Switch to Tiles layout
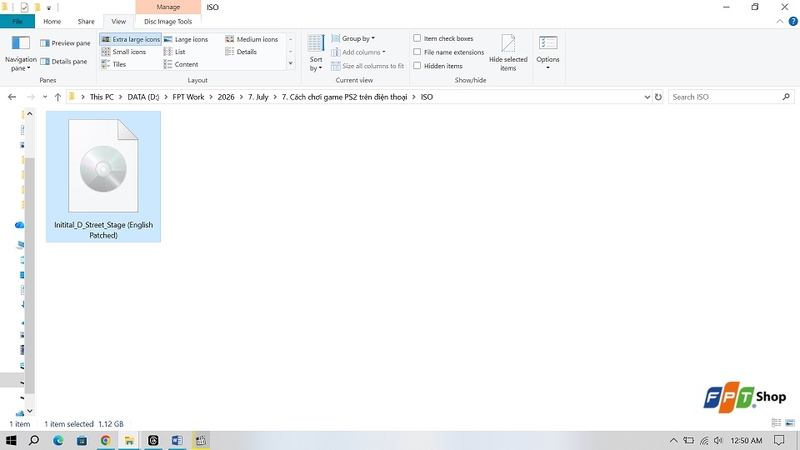This screenshot has height=450, width=800. 114,64
